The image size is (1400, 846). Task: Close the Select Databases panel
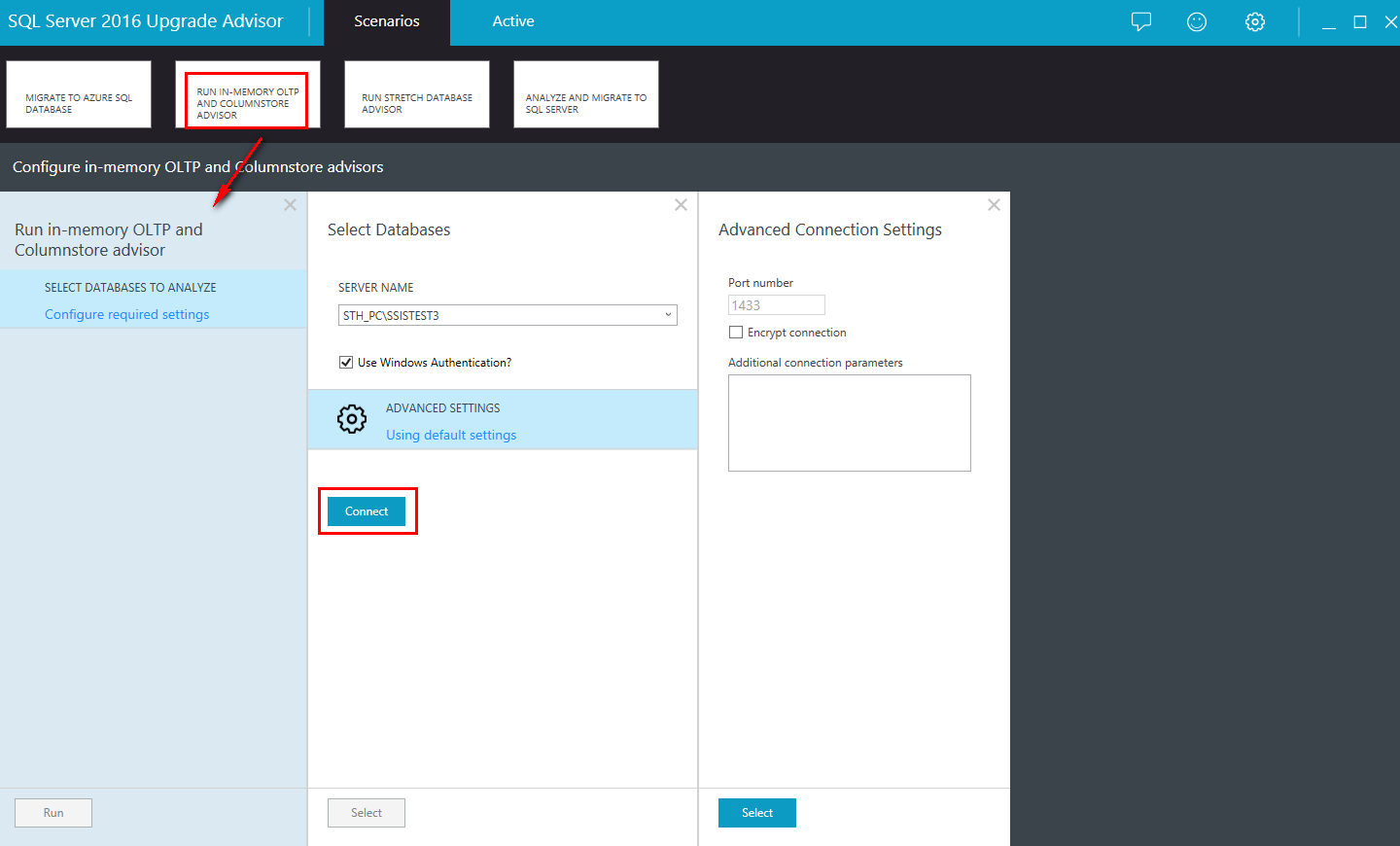click(x=681, y=205)
